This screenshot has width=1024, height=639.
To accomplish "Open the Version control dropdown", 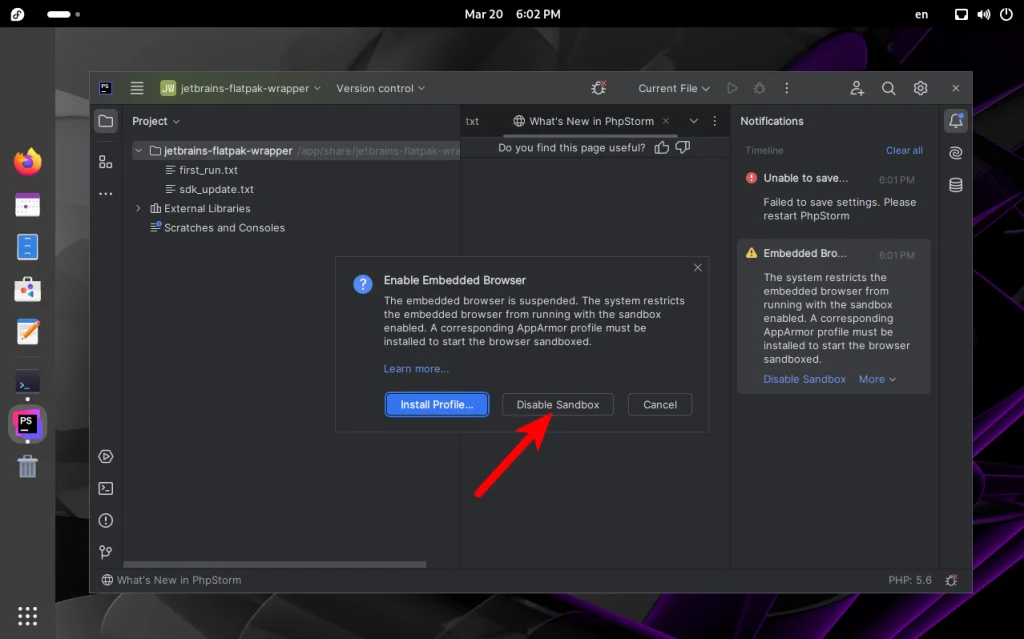I will [x=380, y=88].
